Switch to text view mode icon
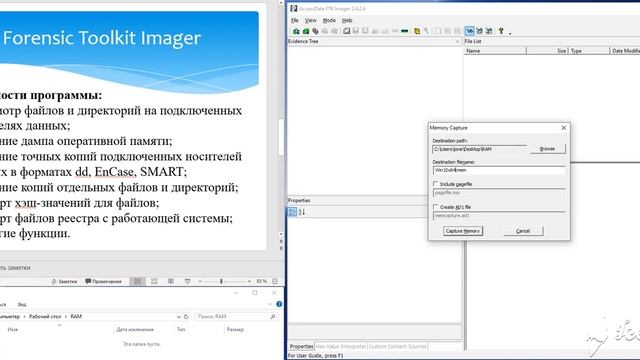 click(x=480, y=31)
